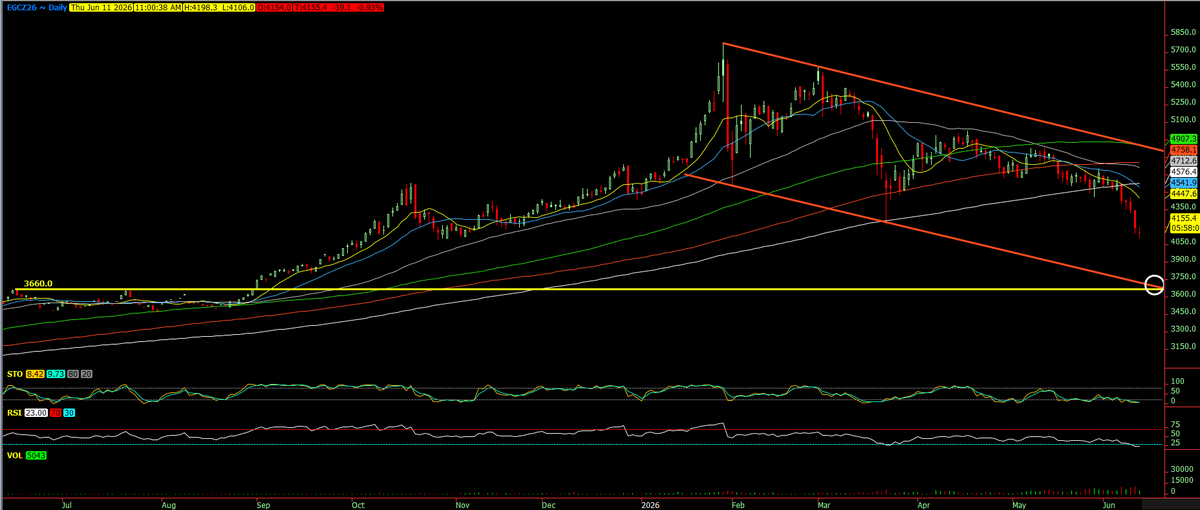The width and height of the screenshot is (1200, 510).
Task: Click the Feb month label on time axis
Action: [x=738, y=505]
